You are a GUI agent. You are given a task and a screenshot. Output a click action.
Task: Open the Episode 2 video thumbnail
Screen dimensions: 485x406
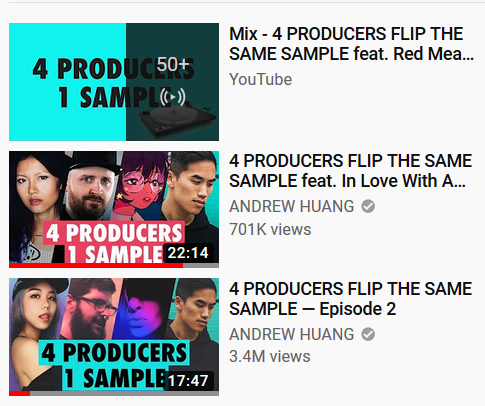[x=114, y=337]
